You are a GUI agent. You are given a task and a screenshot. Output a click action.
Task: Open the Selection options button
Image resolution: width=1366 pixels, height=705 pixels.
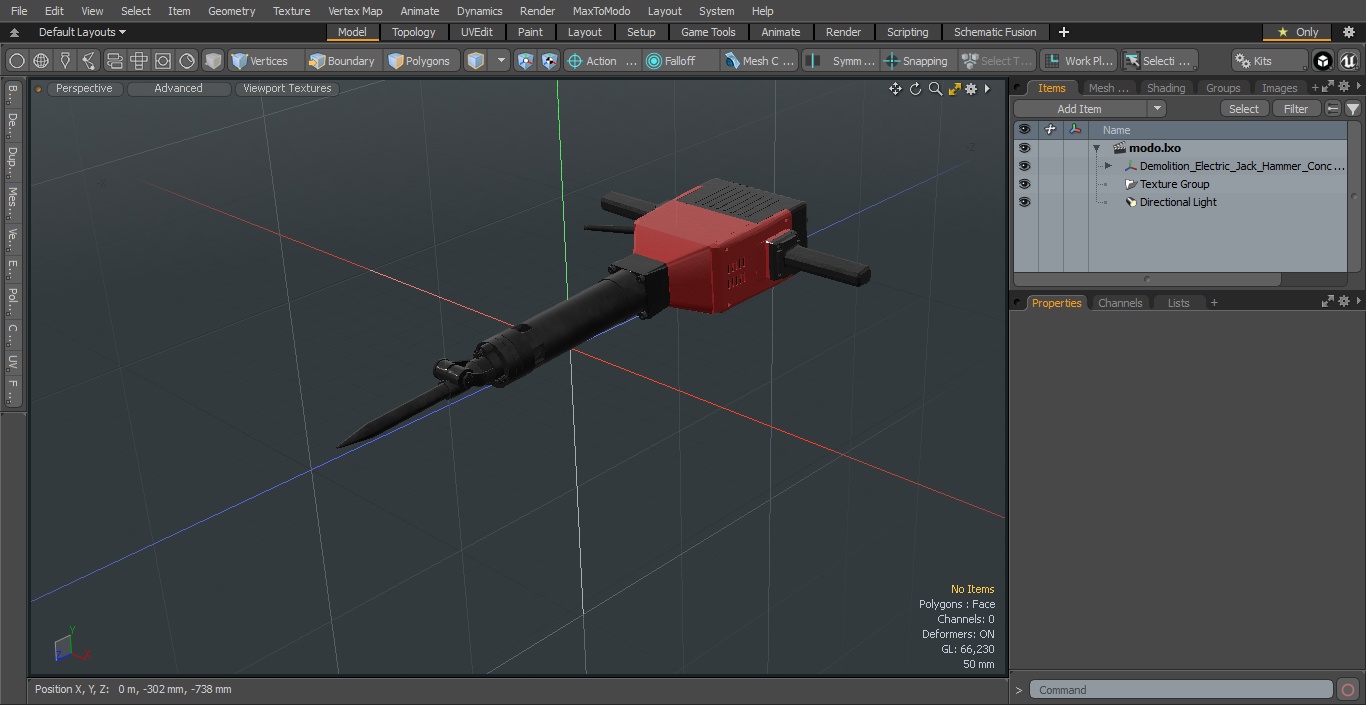click(1158, 61)
